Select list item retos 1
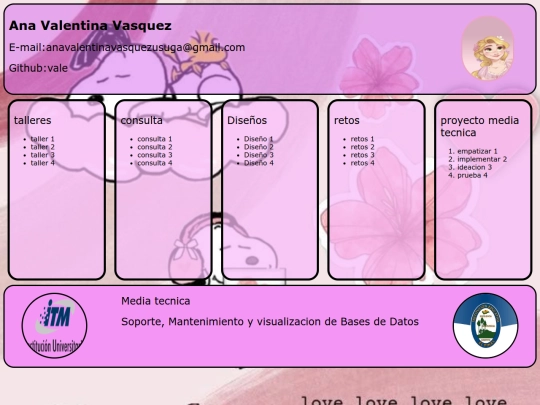Image resolution: width=540 pixels, height=405 pixels. tap(362, 139)
